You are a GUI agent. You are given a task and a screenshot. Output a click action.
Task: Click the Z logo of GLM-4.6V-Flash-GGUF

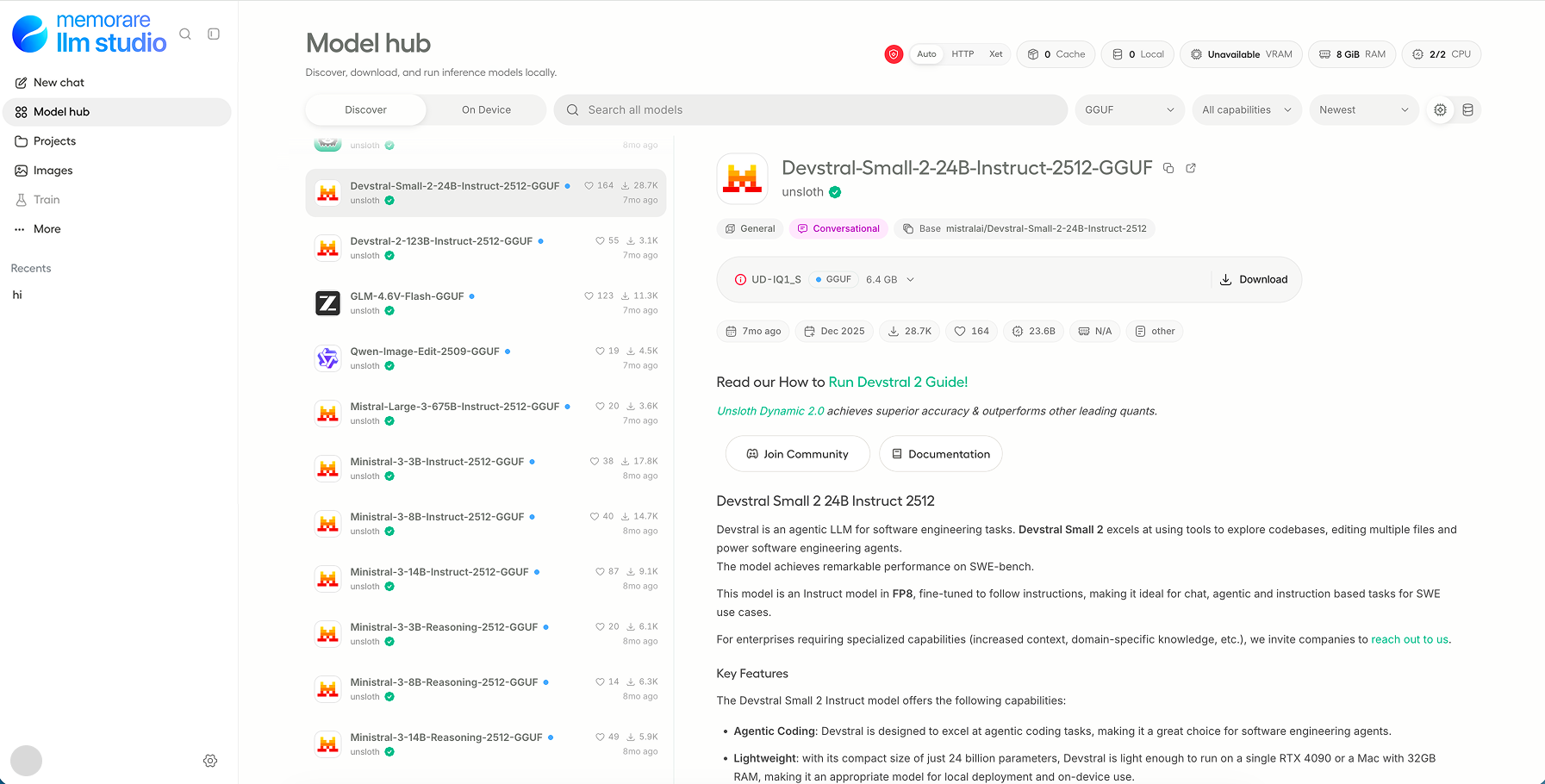coord(327,303)
